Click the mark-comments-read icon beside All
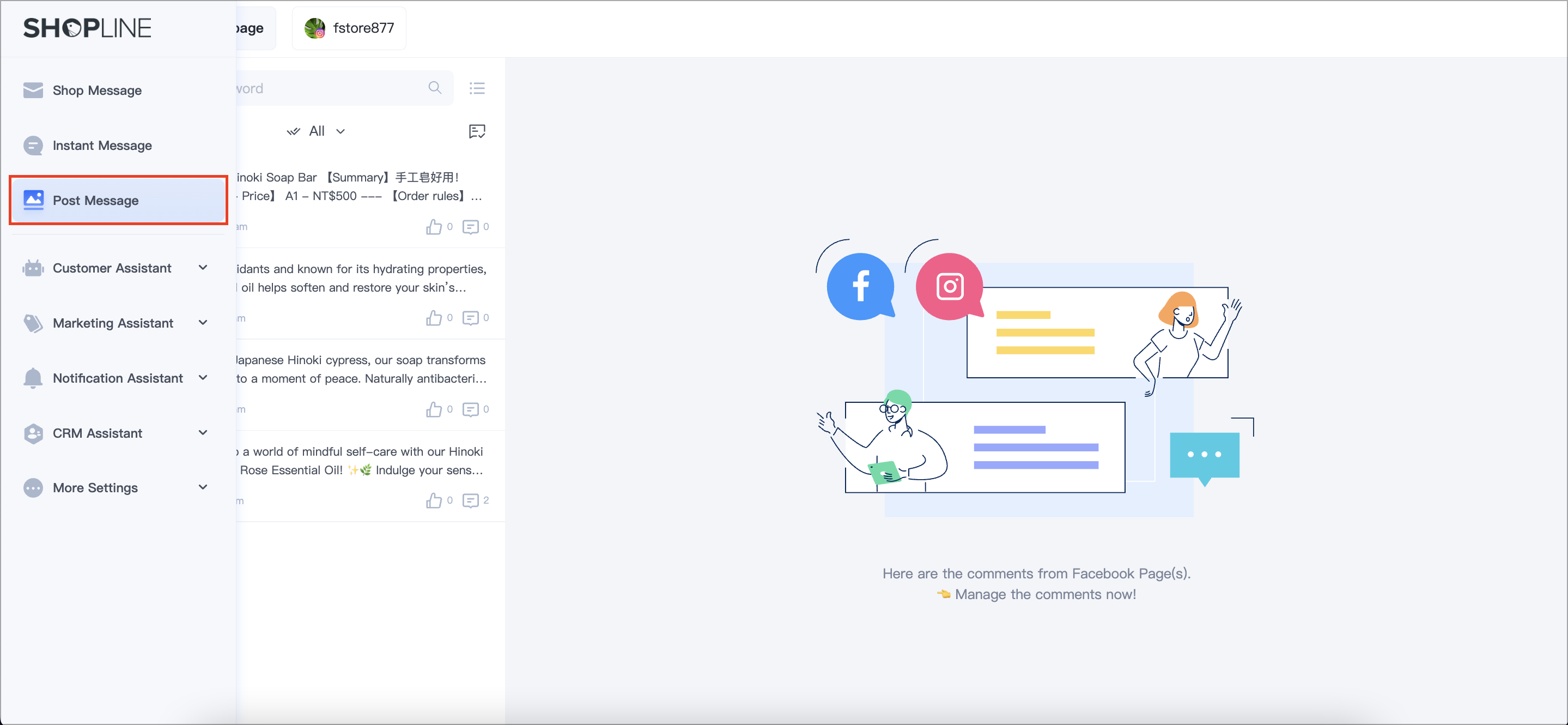 point(477,131)
